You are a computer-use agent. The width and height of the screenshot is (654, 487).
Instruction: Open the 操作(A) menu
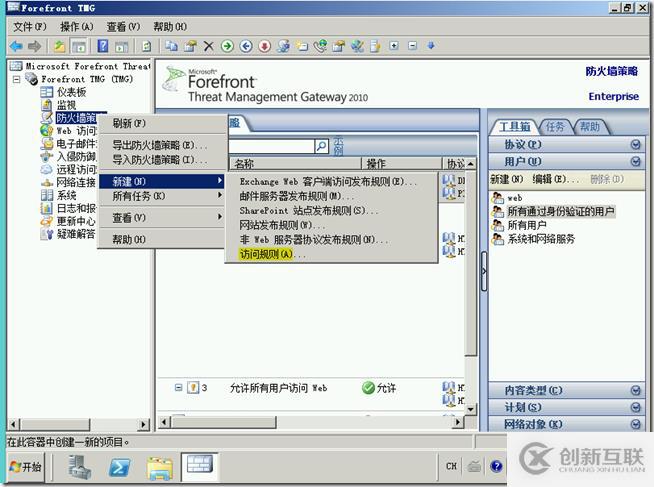[77, 27]
